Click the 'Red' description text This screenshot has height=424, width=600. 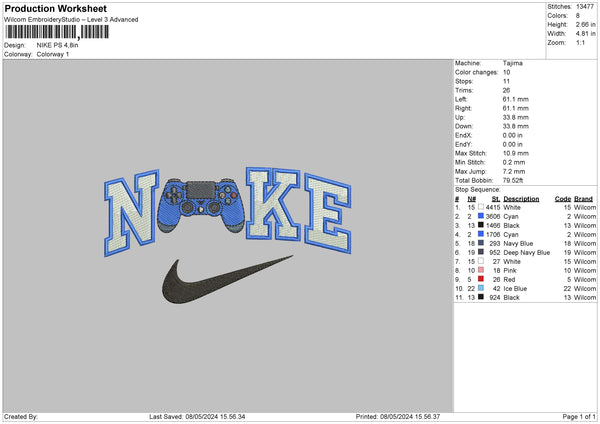(x=509, y=280)
